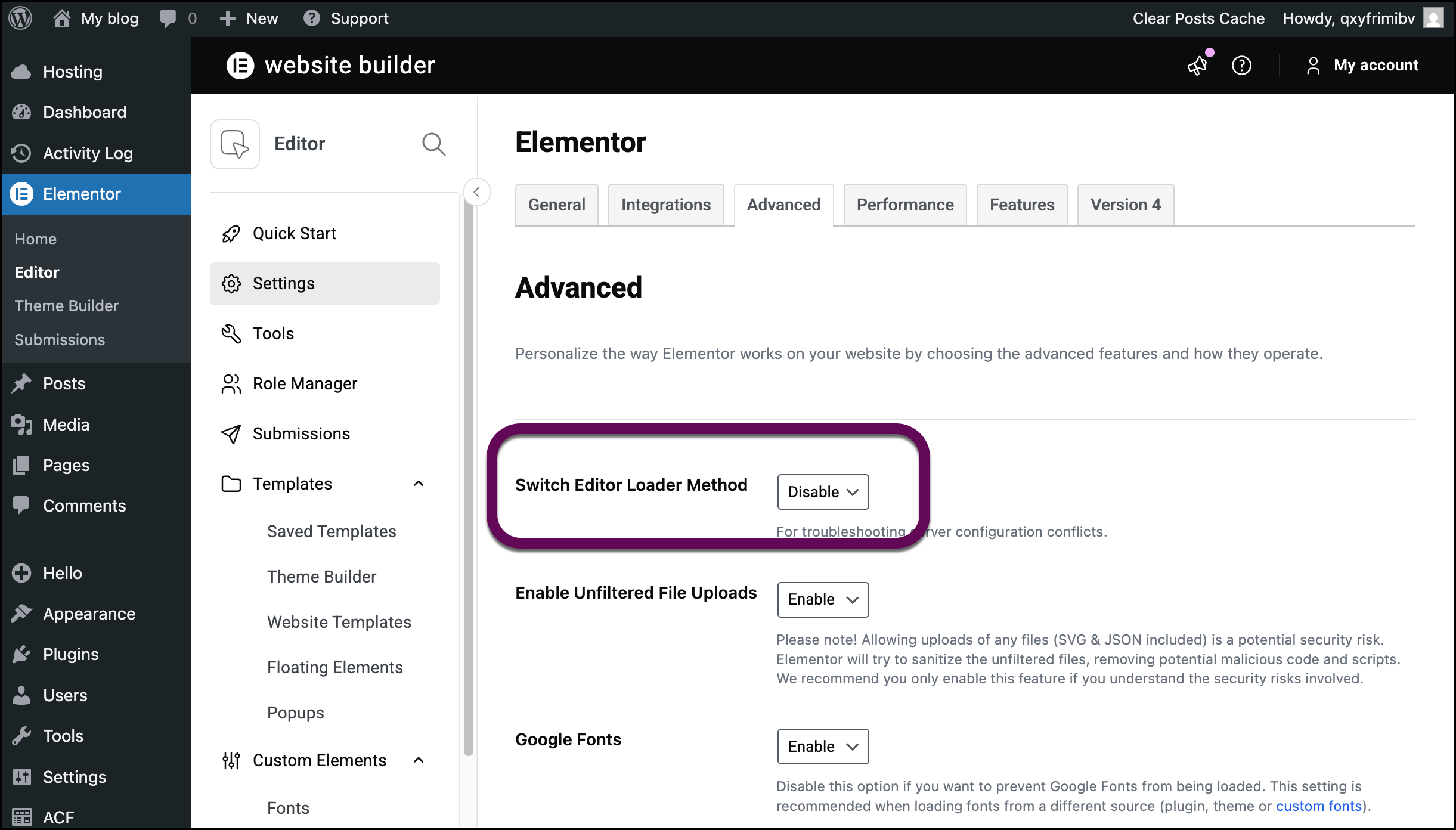This screenshot has width=1456, height=830.
Task: Switch Editor Loader Method to Enable
Action: (823, 492)
